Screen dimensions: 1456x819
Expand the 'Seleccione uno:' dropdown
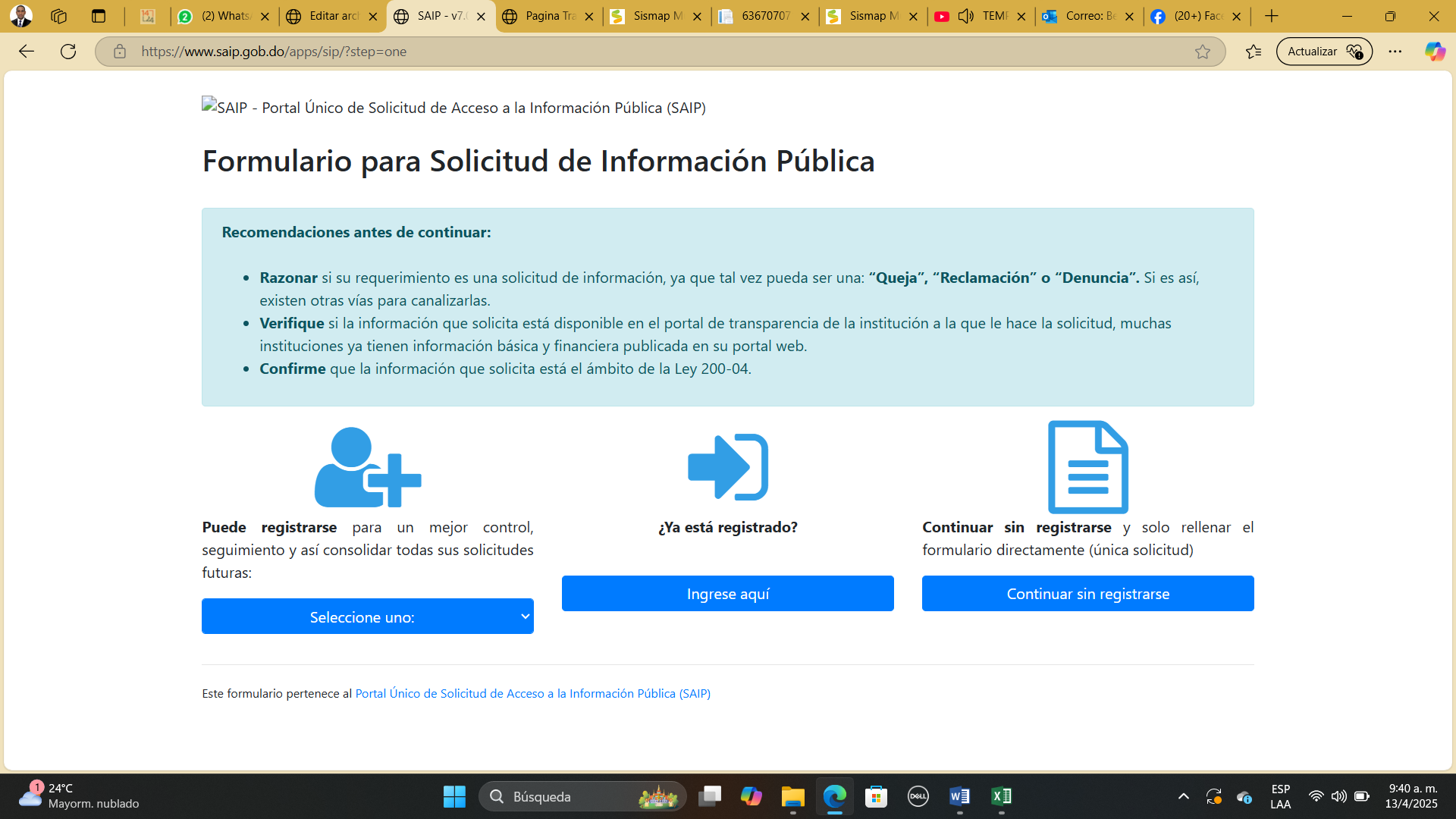(368, 617)
